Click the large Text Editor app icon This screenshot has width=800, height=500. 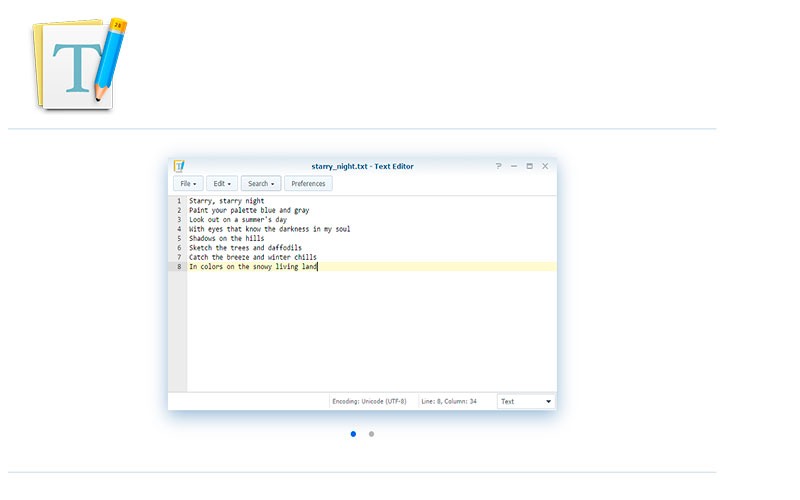pyautogui.click(x=80, y=63)
